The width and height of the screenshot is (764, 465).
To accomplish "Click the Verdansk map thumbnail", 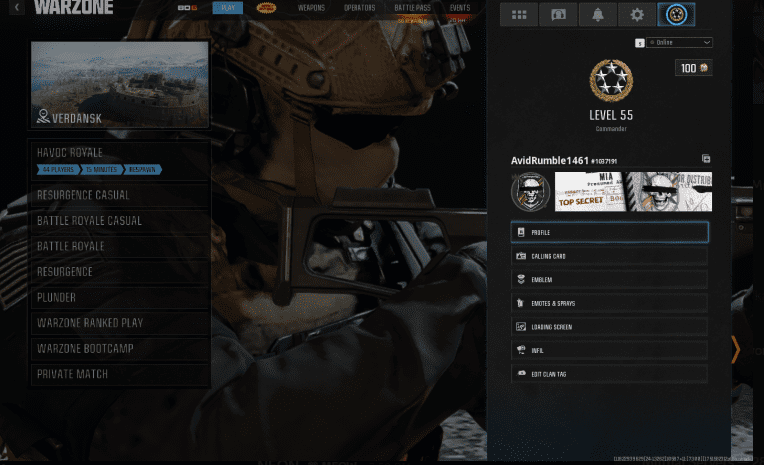I will (x=120, y=84).
